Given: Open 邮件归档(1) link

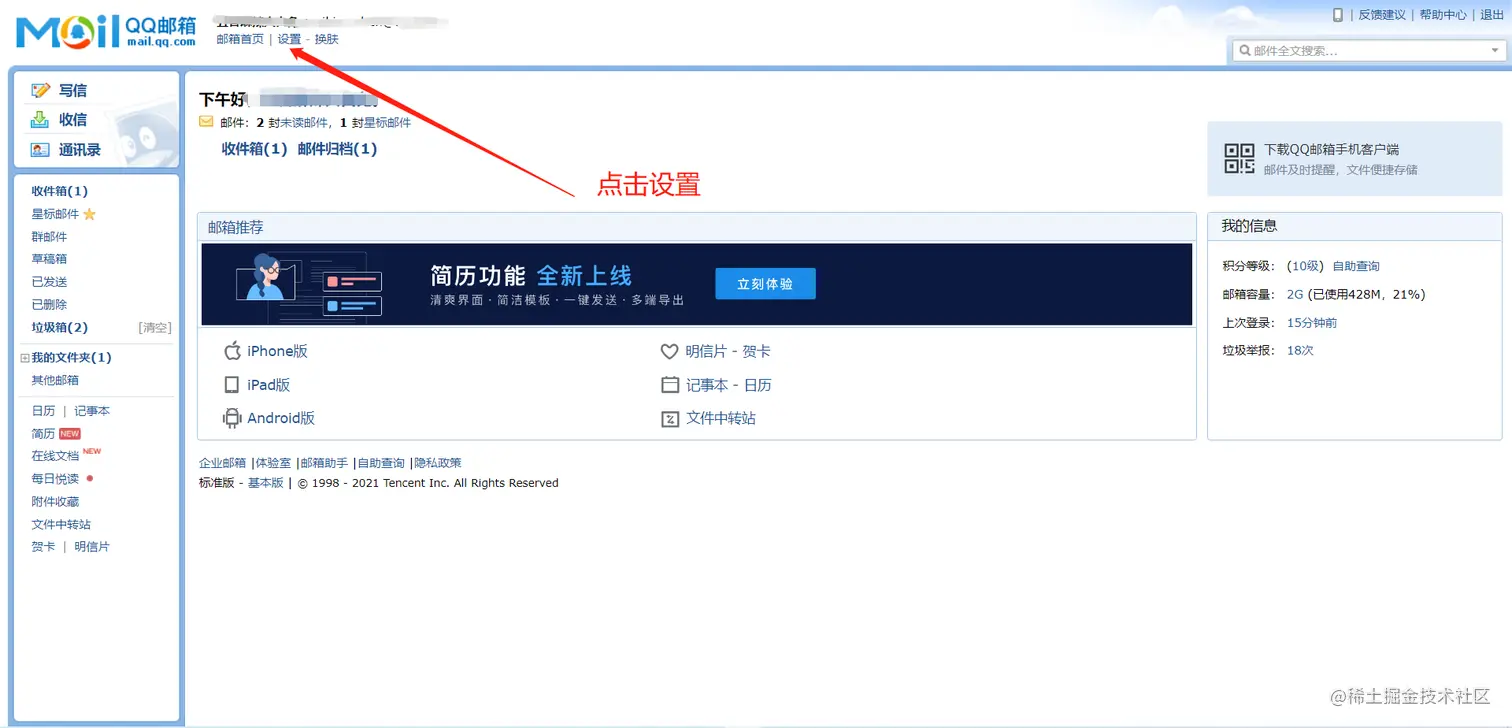Looking at the screenshot, I should tap(337, 149).
